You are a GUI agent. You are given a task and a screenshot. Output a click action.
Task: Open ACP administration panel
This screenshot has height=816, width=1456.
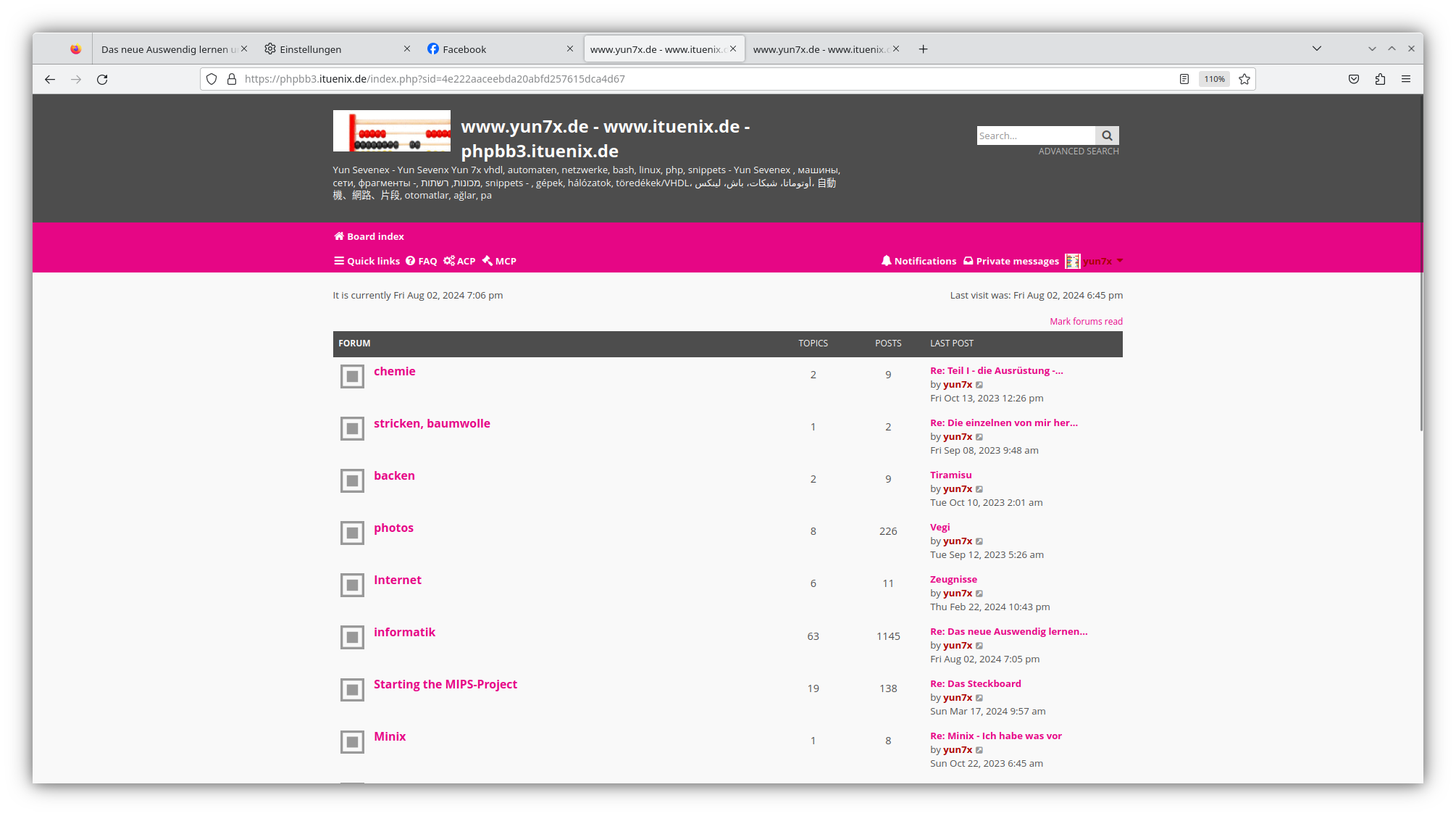(459, 261)
